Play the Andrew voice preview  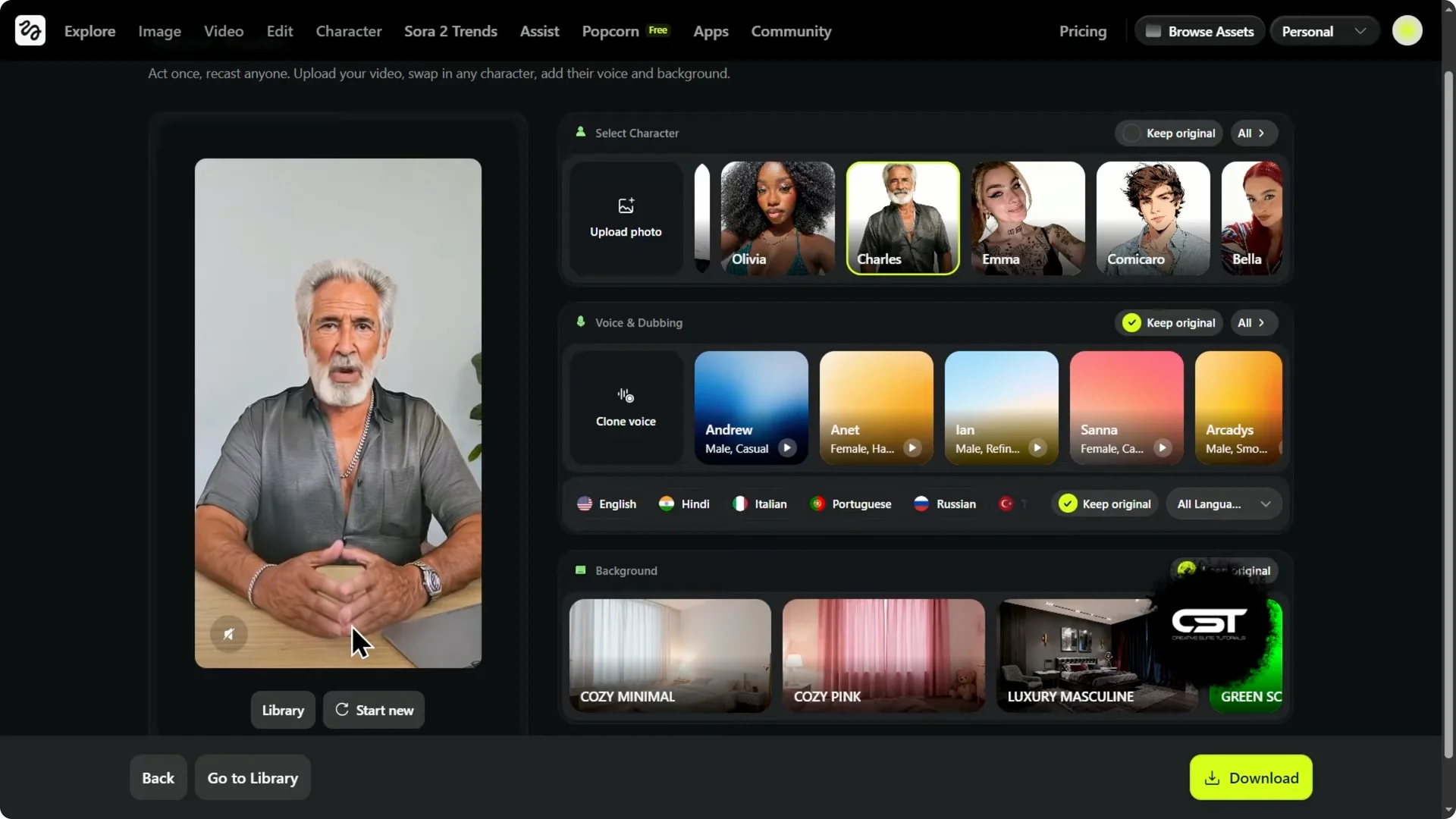tap(787, 447)
